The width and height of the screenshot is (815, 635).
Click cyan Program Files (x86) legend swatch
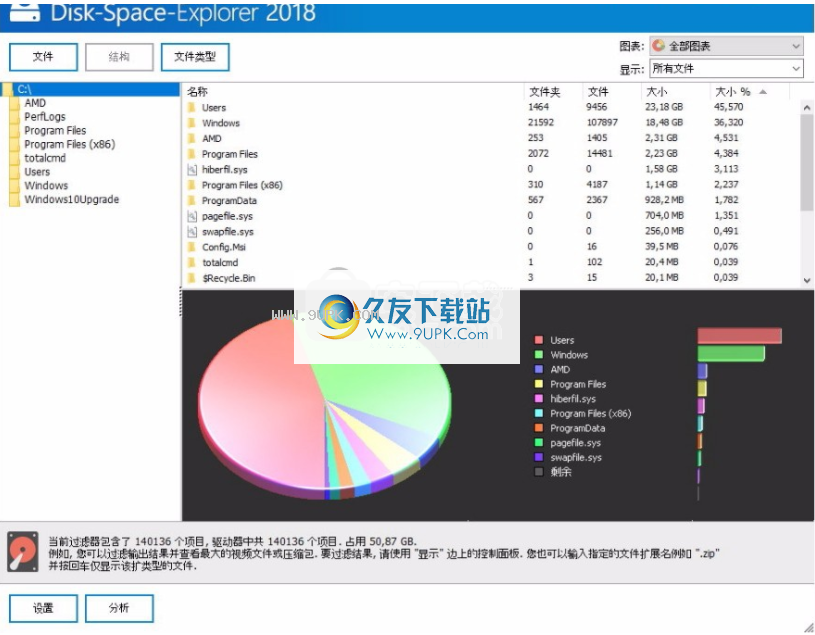538,414
